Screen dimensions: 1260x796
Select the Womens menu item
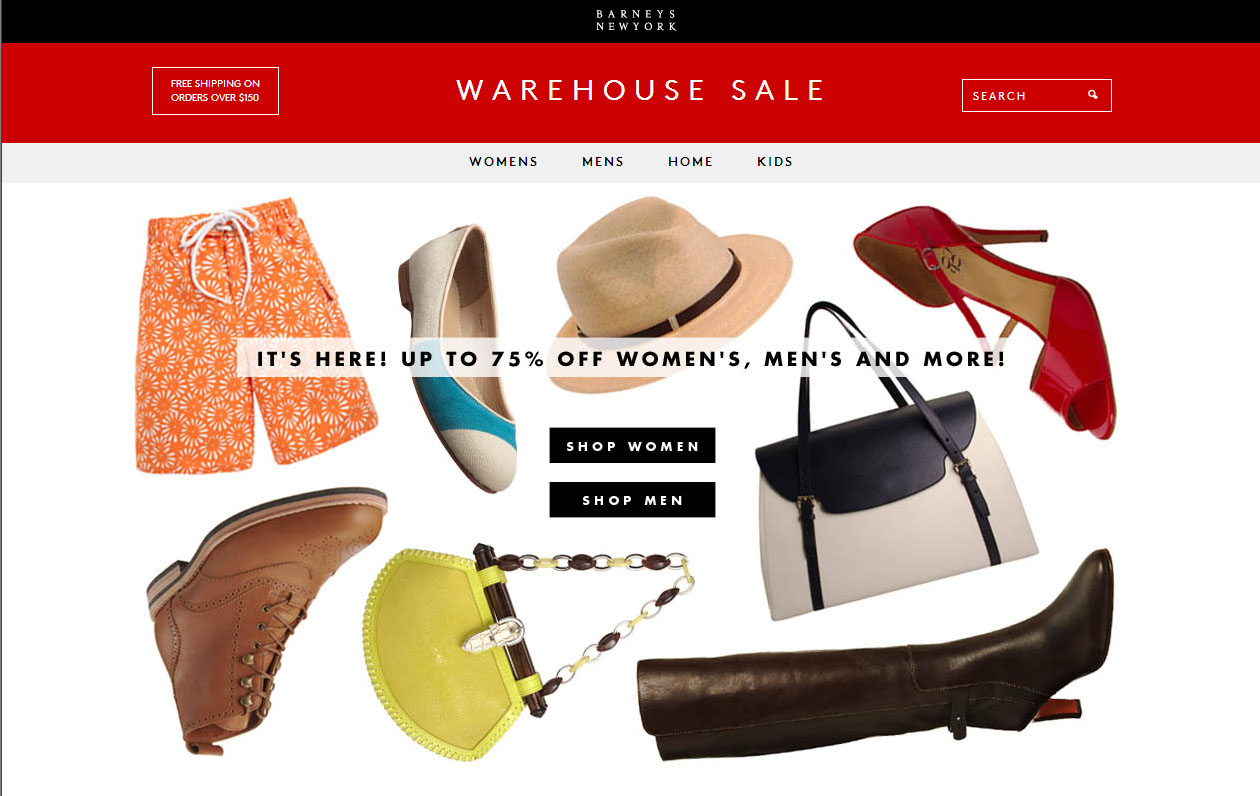coord(503,161)
